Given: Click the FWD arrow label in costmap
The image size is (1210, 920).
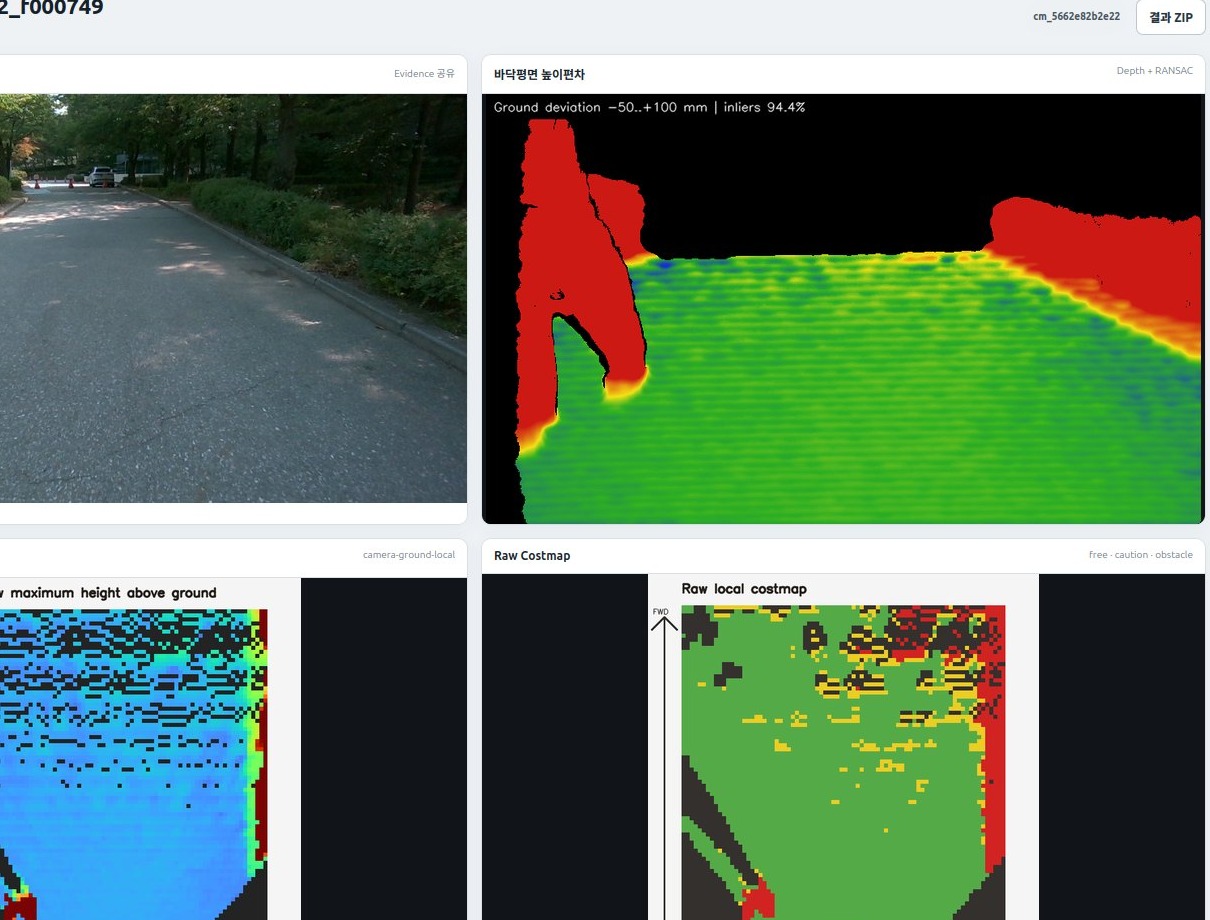Looking at the screenshot, I should pyautogui.click(x=660, y=611).
